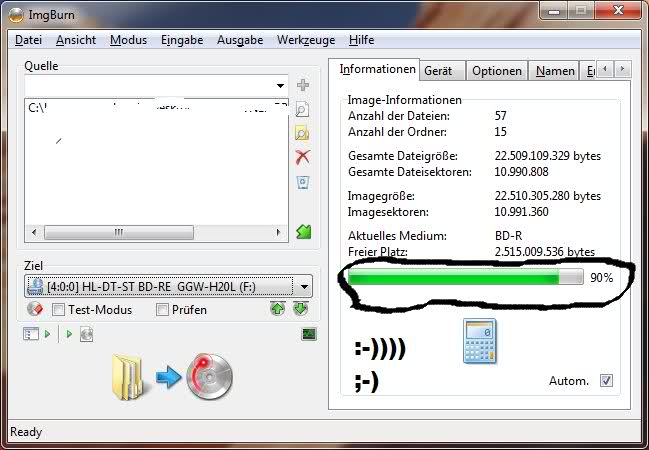Minimize the ImgBurn window
The image size is (649, 450).
[554, 11]
